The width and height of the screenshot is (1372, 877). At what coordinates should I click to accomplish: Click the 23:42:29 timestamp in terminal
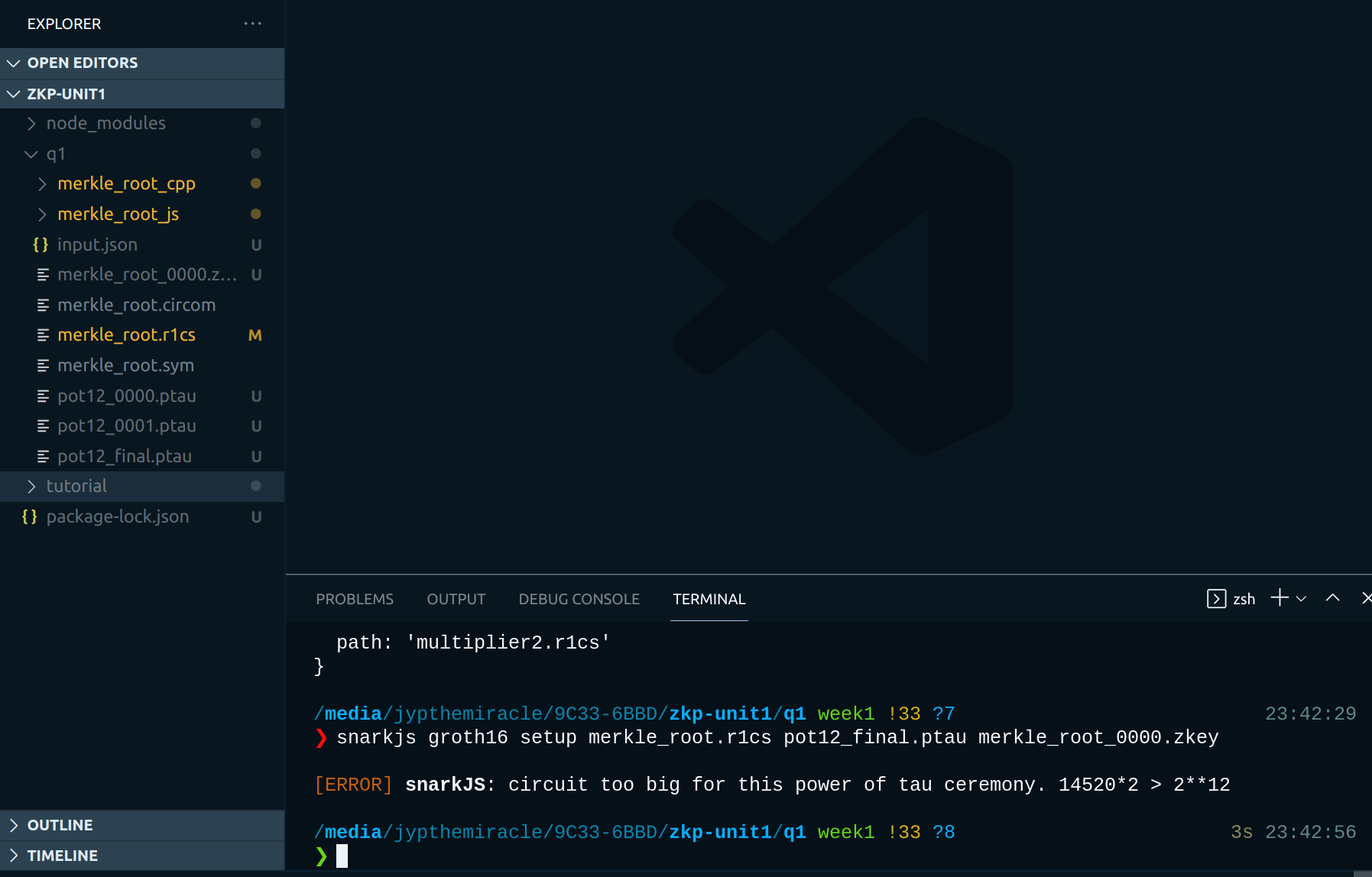(x=1310, y=714)
